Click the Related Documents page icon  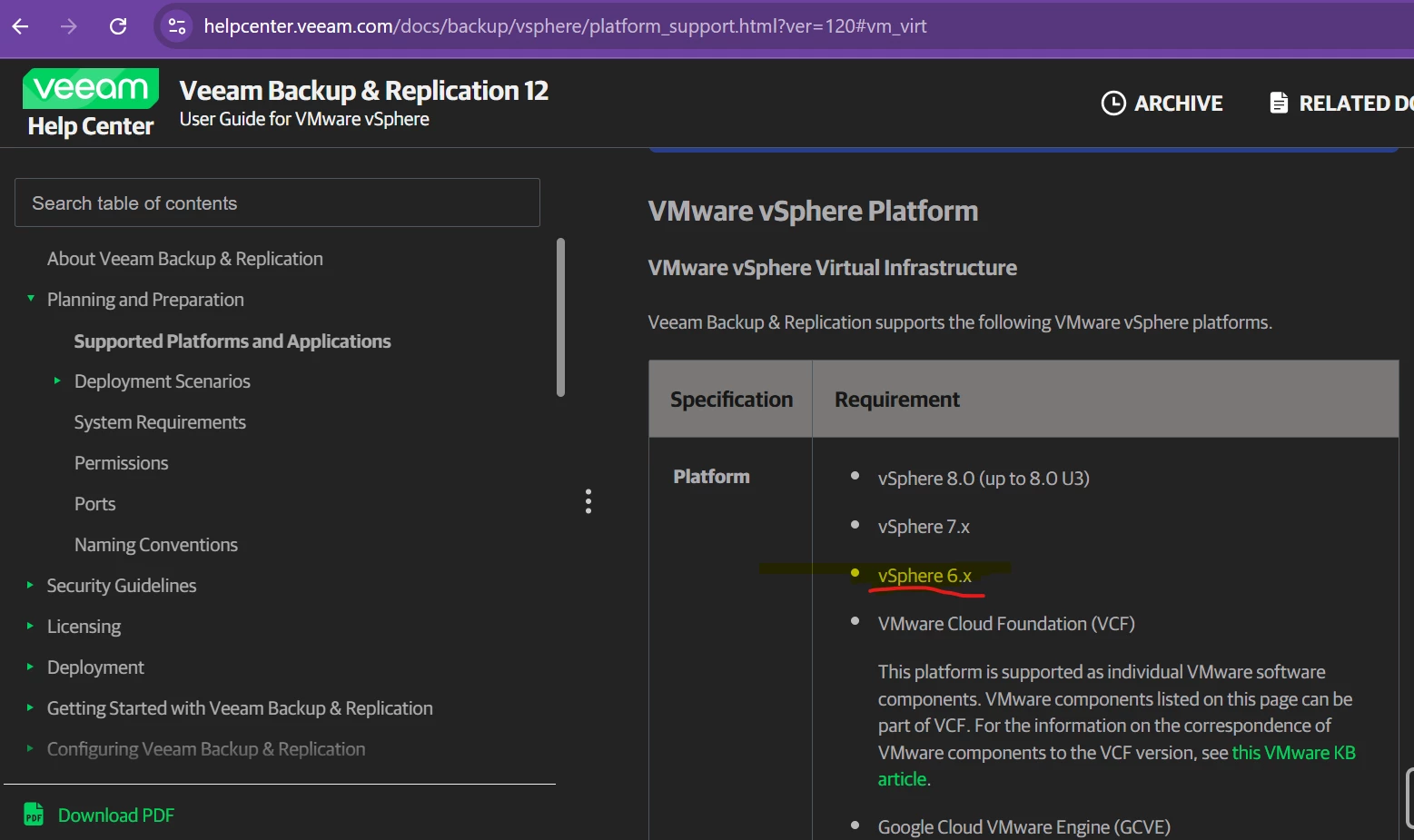[x=1279, y=103]
